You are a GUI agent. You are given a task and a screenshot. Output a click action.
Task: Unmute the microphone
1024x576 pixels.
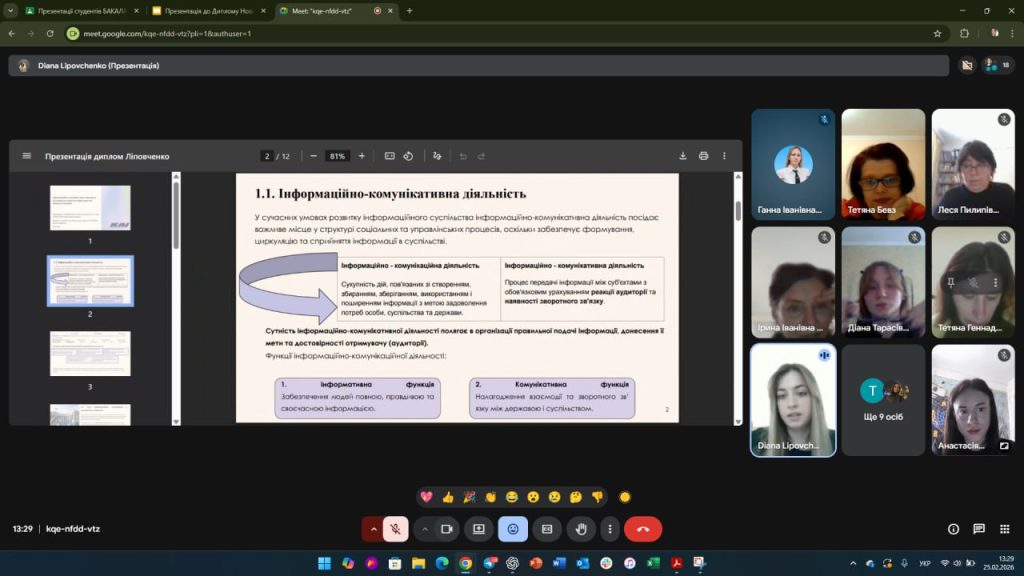pos(396,529)
